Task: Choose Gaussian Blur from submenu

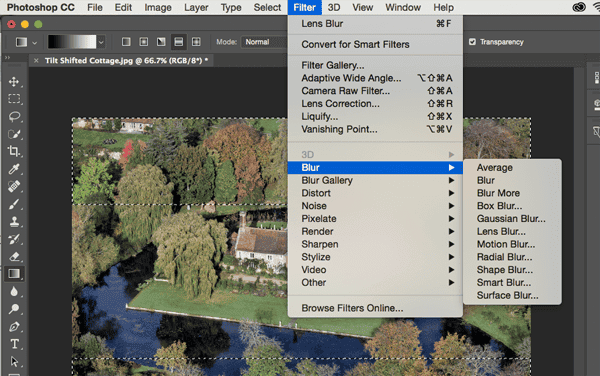Action: click(x=512, y=218)
